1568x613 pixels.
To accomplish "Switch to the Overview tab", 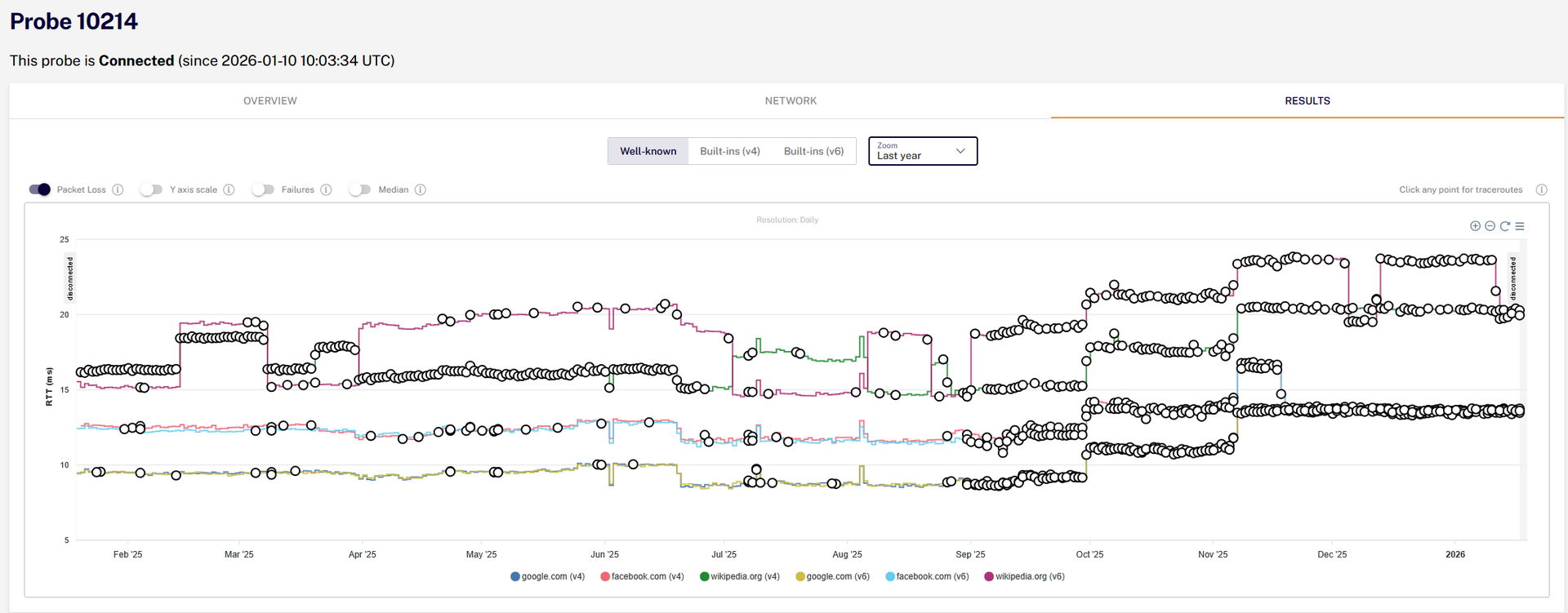I will [270, 101].
